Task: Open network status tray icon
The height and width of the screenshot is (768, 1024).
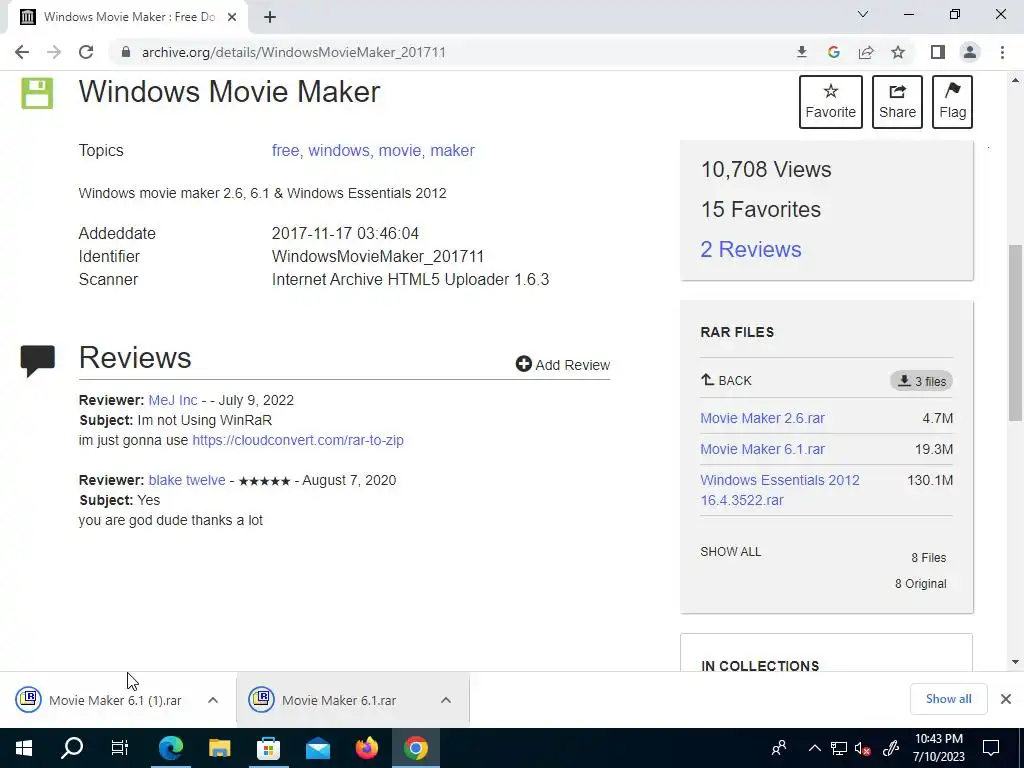Action: point(839,748)
